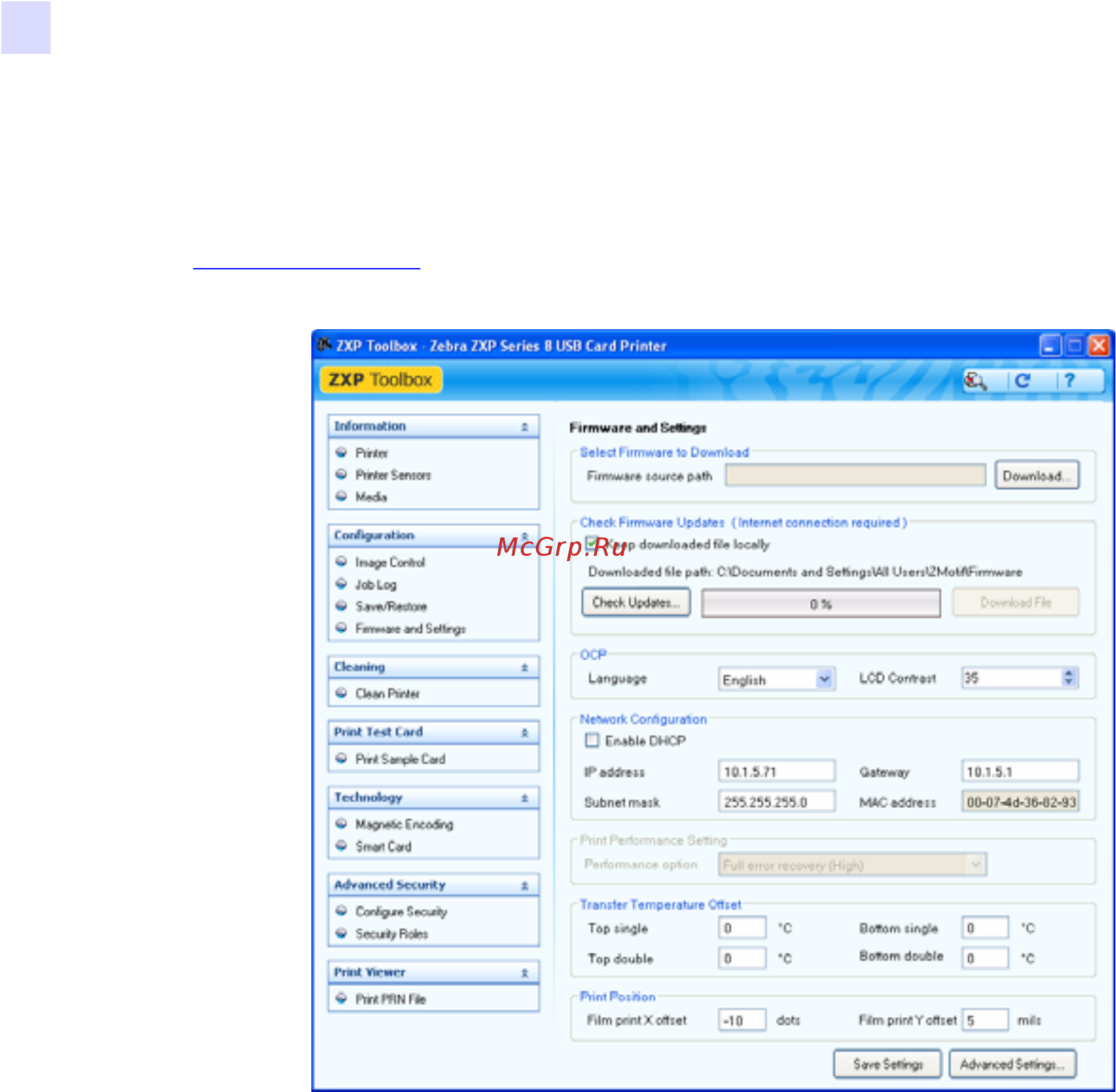Click bullet icon beside Job Log
Viewport: 1116px width, 1092px height.
pyautogui.click(x=341, y=583)
